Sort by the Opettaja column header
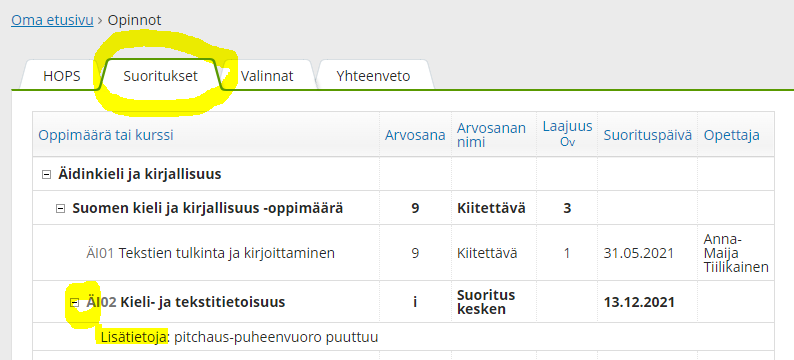Image resolution: width=794 pixels, height=360 pixels. pyautogui.click(x=731, y=135)
